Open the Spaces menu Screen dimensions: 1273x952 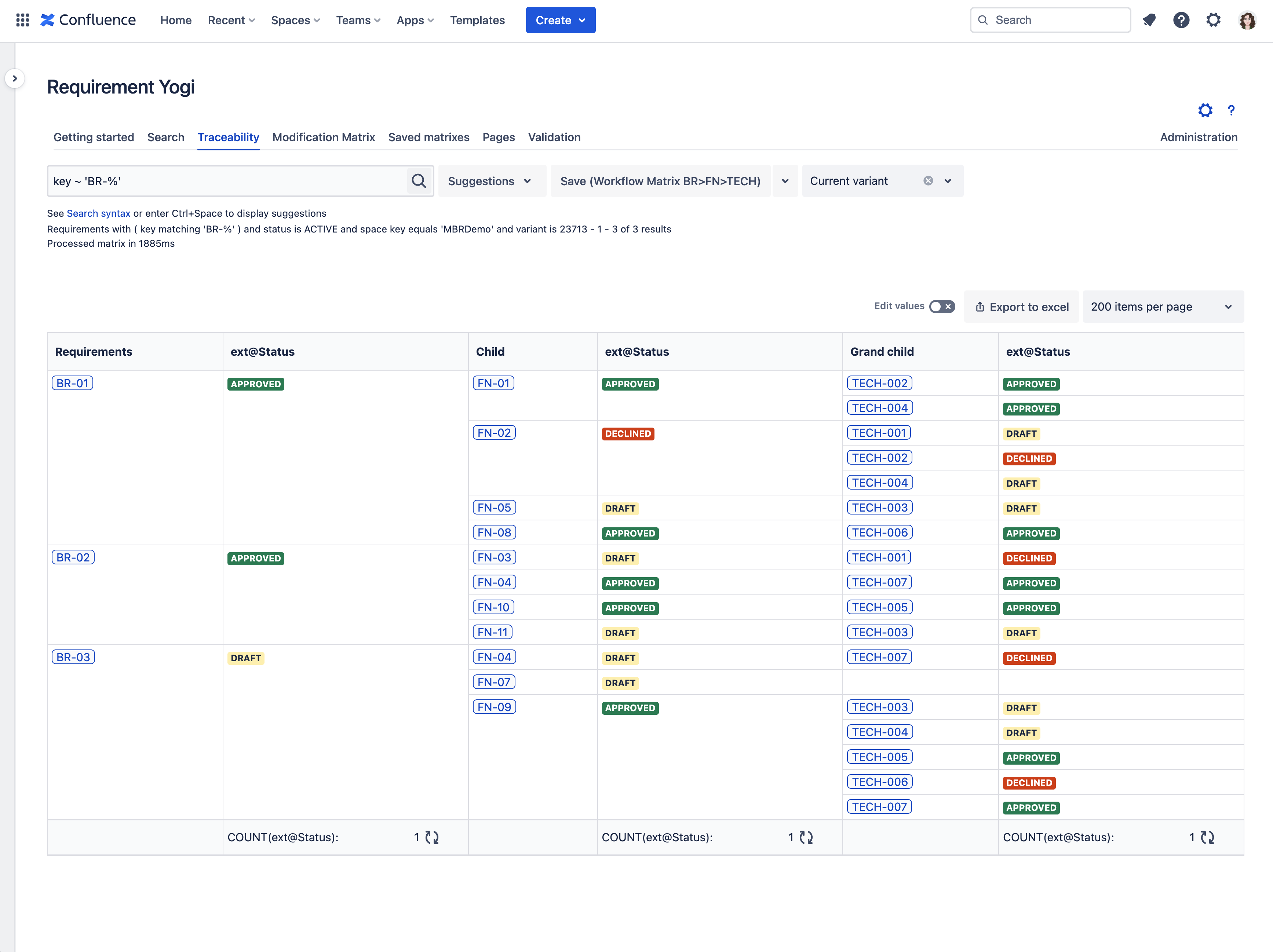[x=295, y=20]
